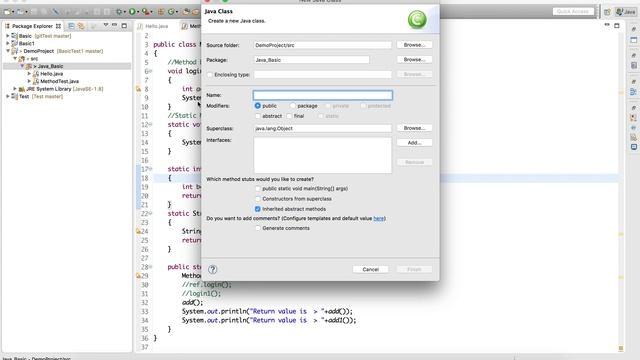
Task: Click the Cancel button
Action: click(371, 269)
